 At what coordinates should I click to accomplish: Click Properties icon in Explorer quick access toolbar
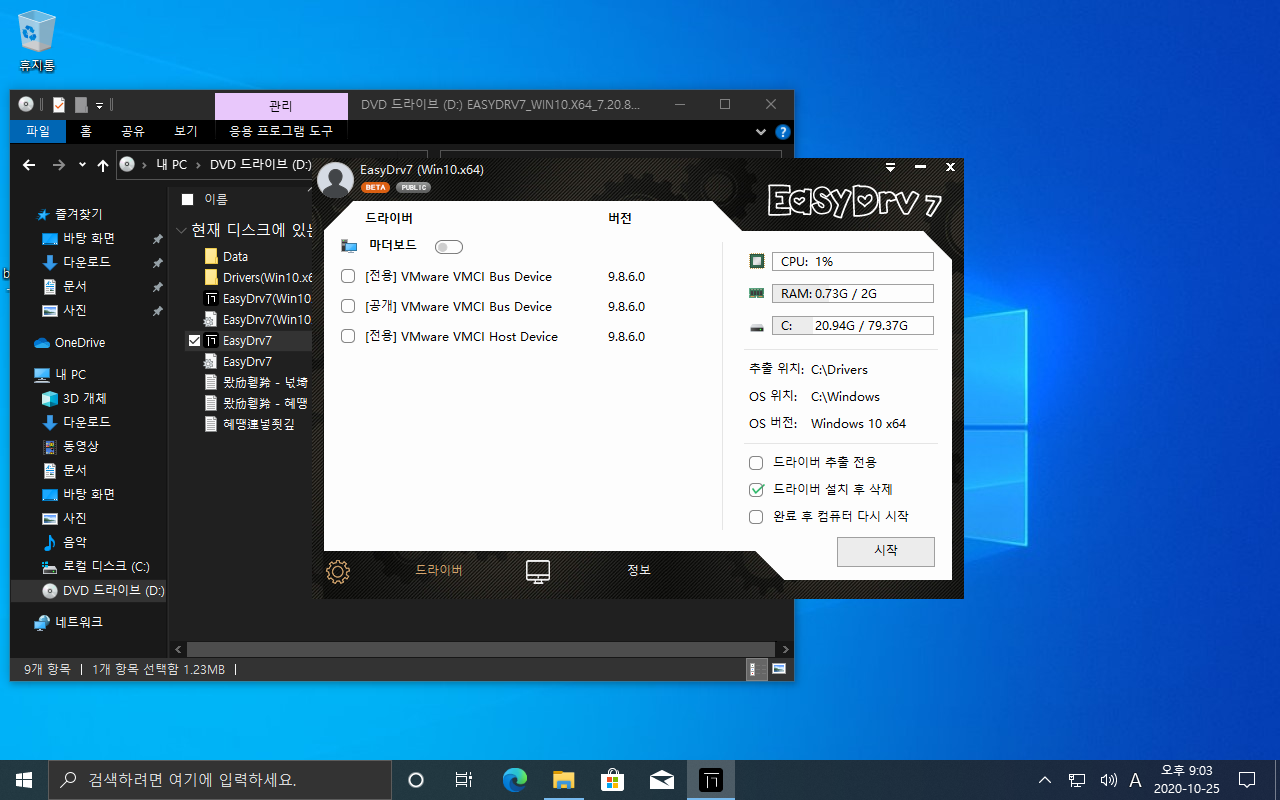[x=59, y=104]
